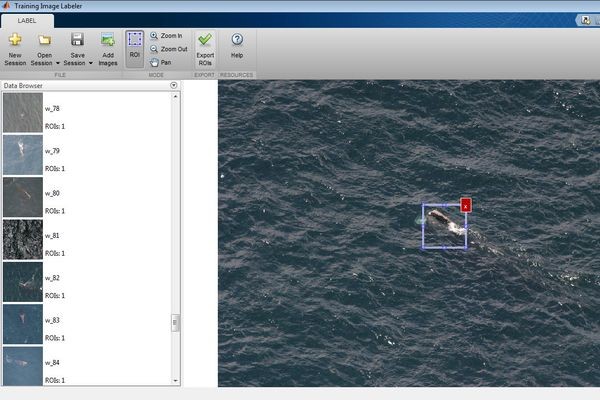Expand the Open Session dropdown arrow
This screenshot has width=600, height=400.
click(57, 62)
